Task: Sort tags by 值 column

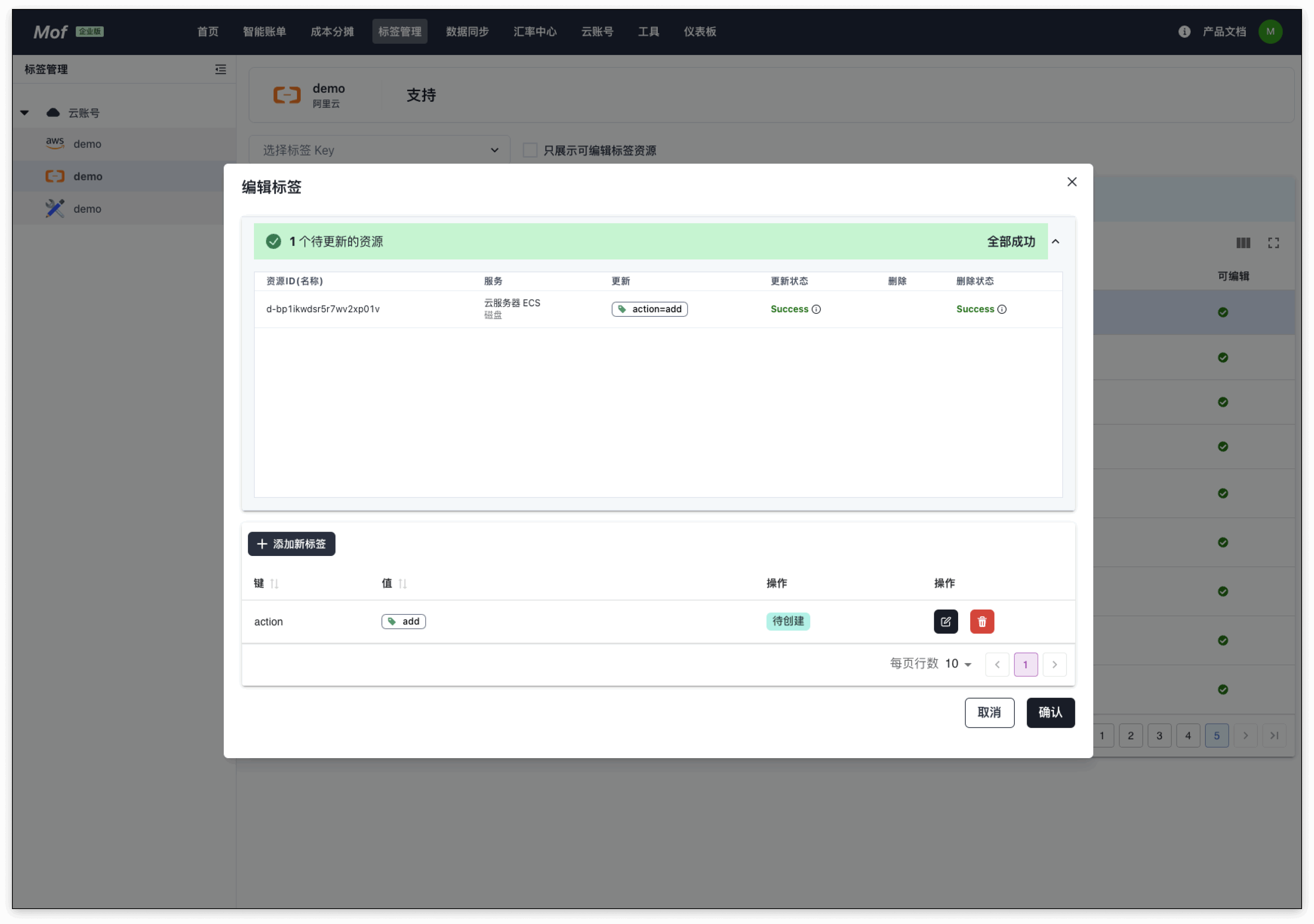Action: (402, 584)
